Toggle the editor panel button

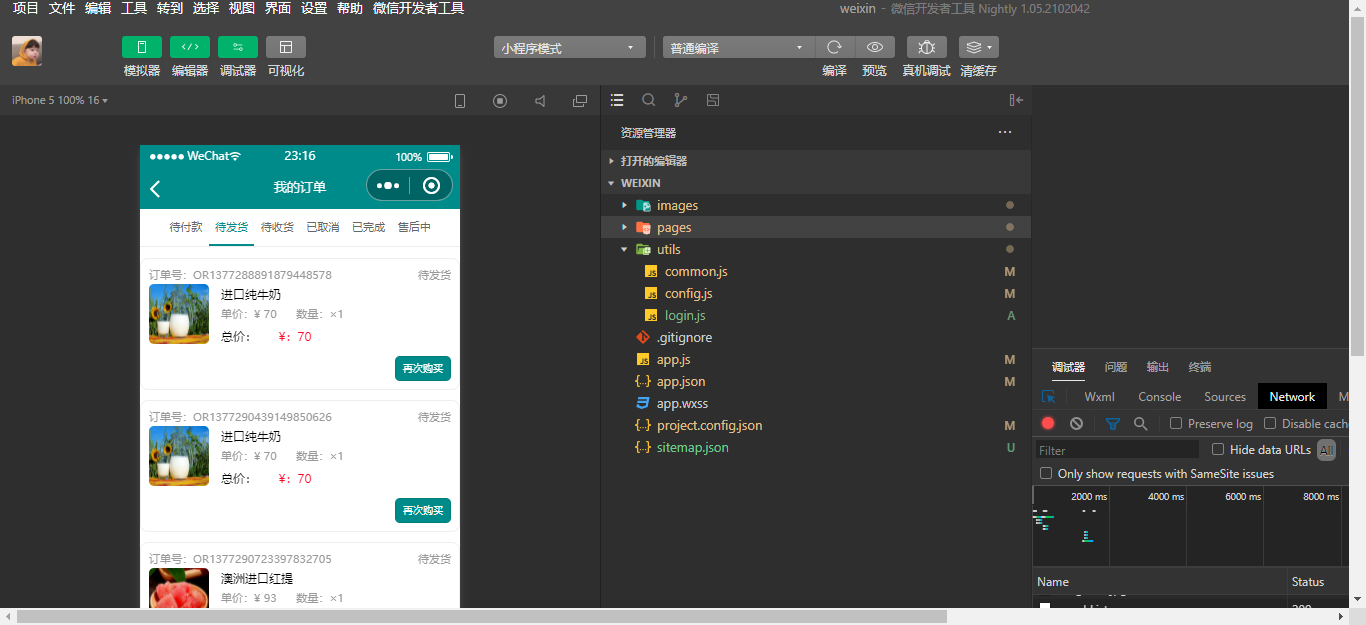(190, 47)
